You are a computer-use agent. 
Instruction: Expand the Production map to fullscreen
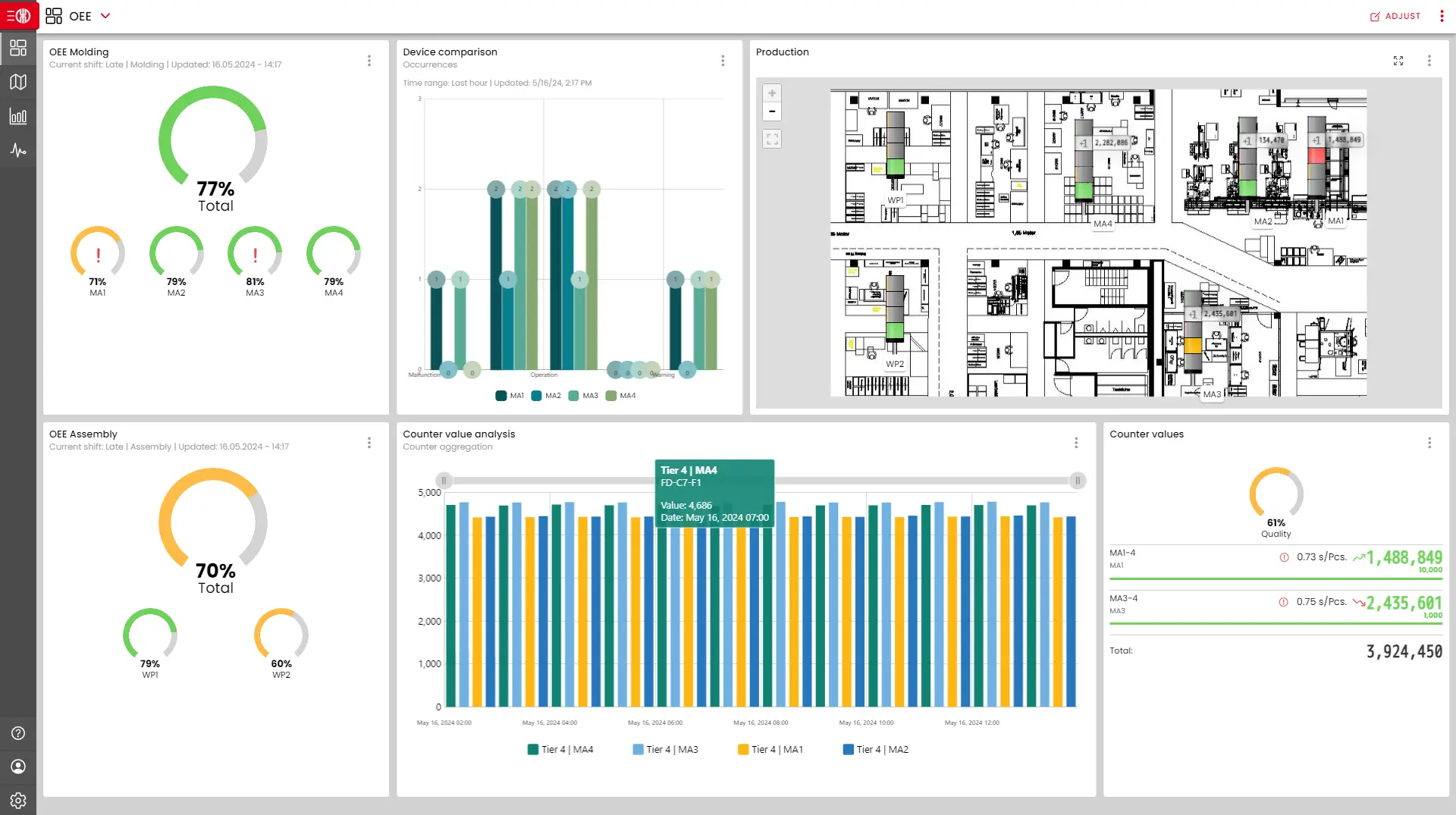coord(1398,61)
